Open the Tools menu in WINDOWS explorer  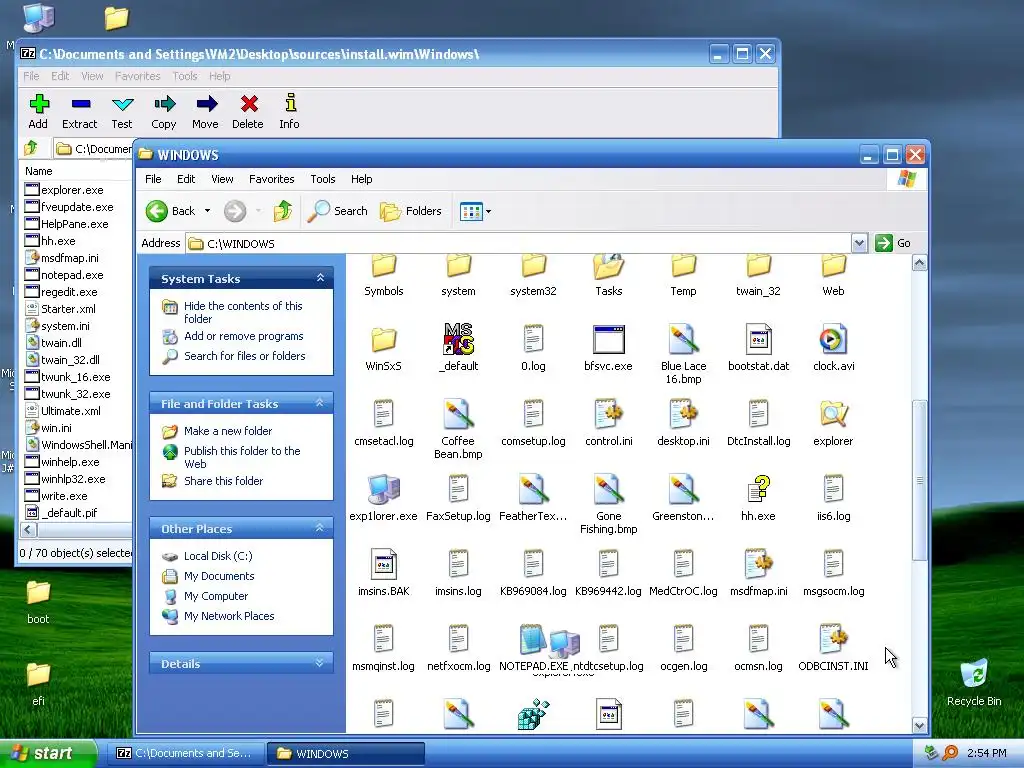point(323,179)
